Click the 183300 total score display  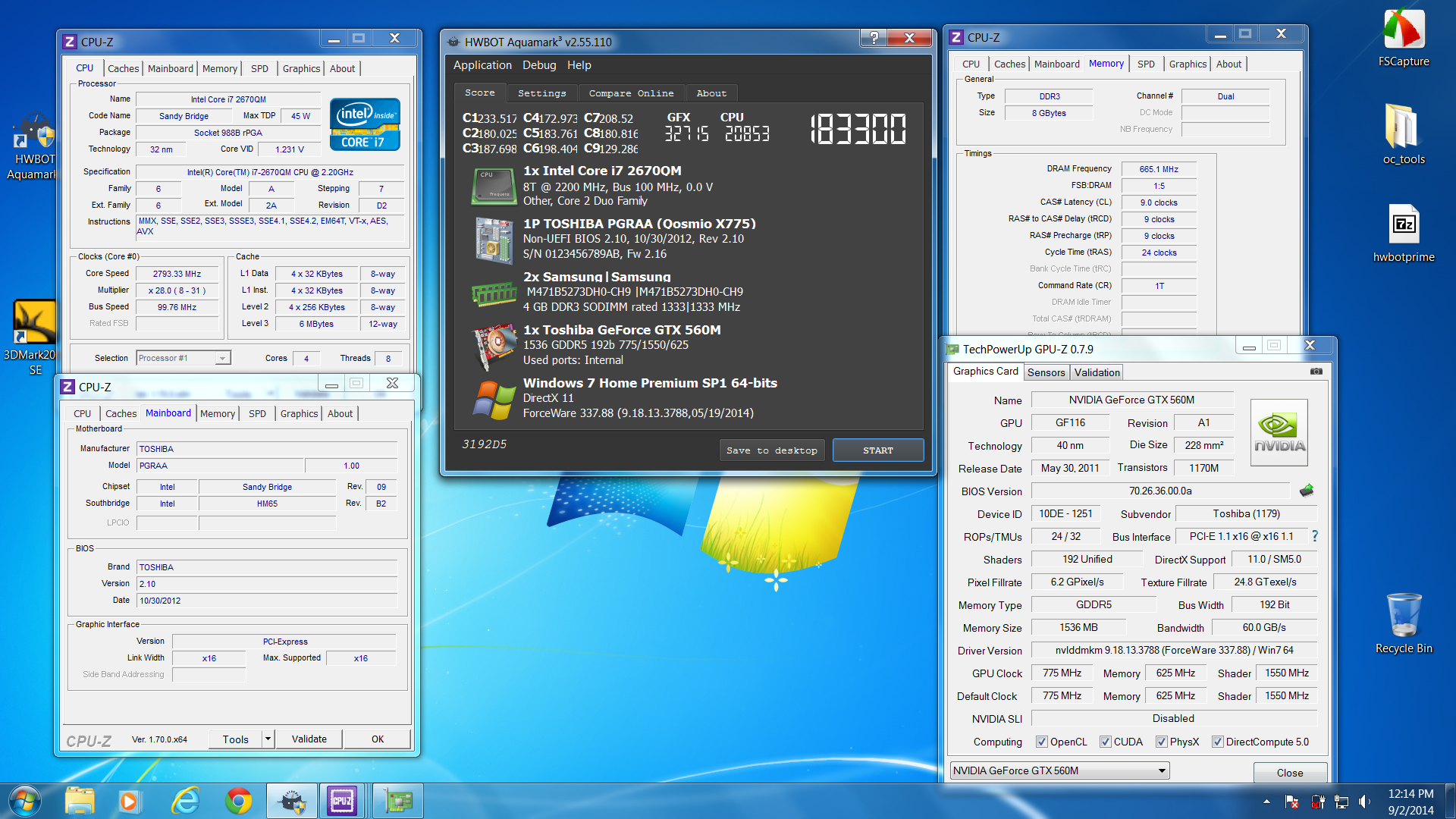858,129
